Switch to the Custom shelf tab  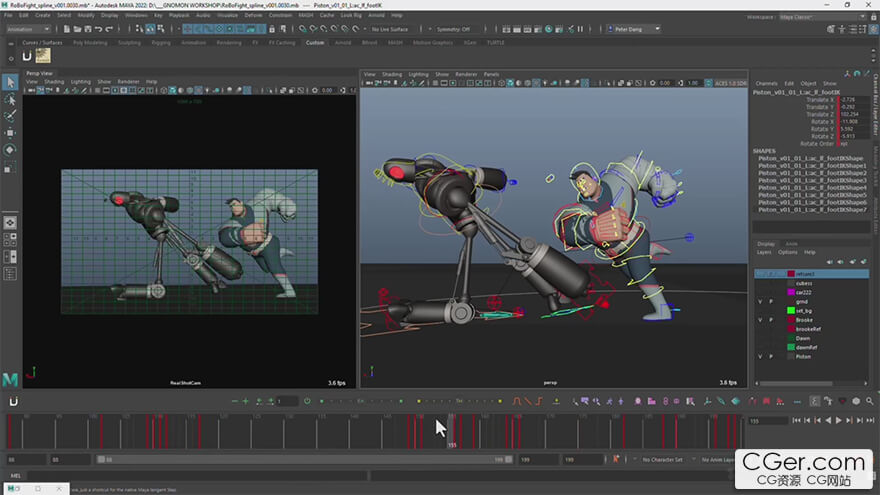tap(315, 43)
